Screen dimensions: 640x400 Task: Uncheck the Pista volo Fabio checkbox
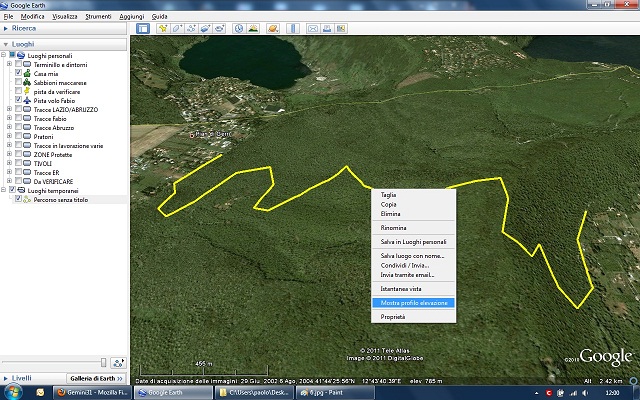18,100
